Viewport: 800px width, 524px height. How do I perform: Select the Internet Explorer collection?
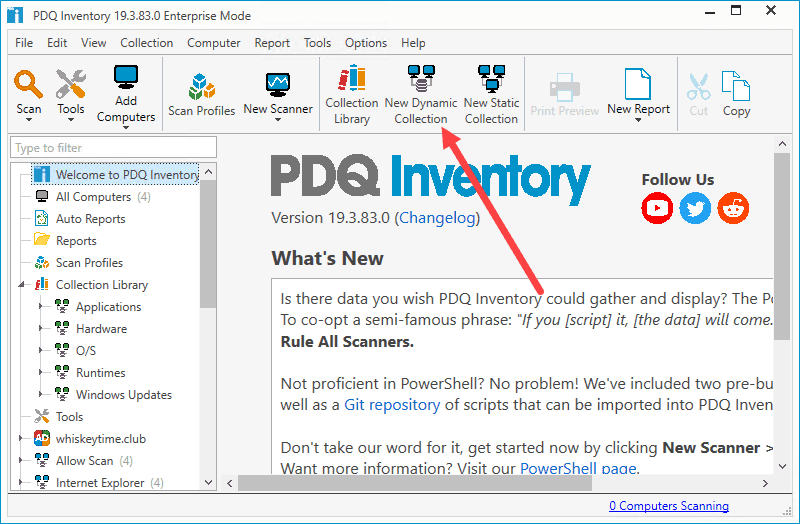point(100,483)
